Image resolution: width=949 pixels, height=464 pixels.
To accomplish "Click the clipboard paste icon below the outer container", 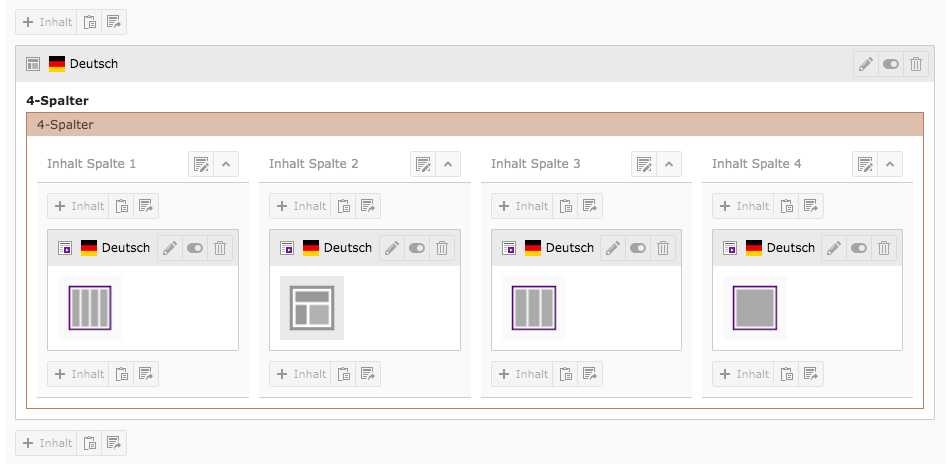I will [x=90, y=443].
